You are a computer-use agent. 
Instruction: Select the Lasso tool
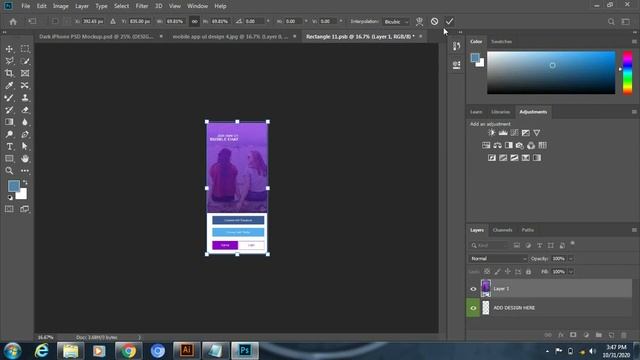click(9, 61)
